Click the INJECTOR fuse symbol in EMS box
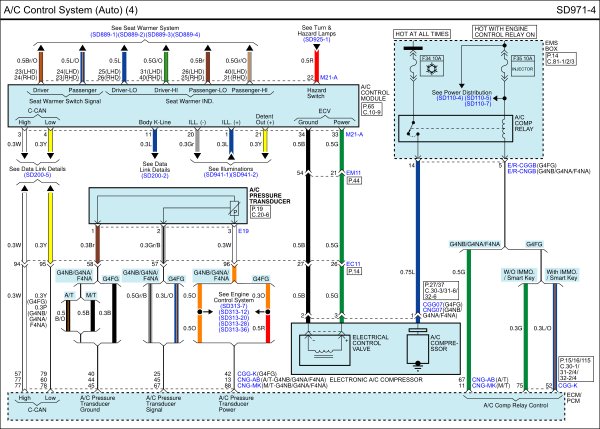 tap(523, 66)
